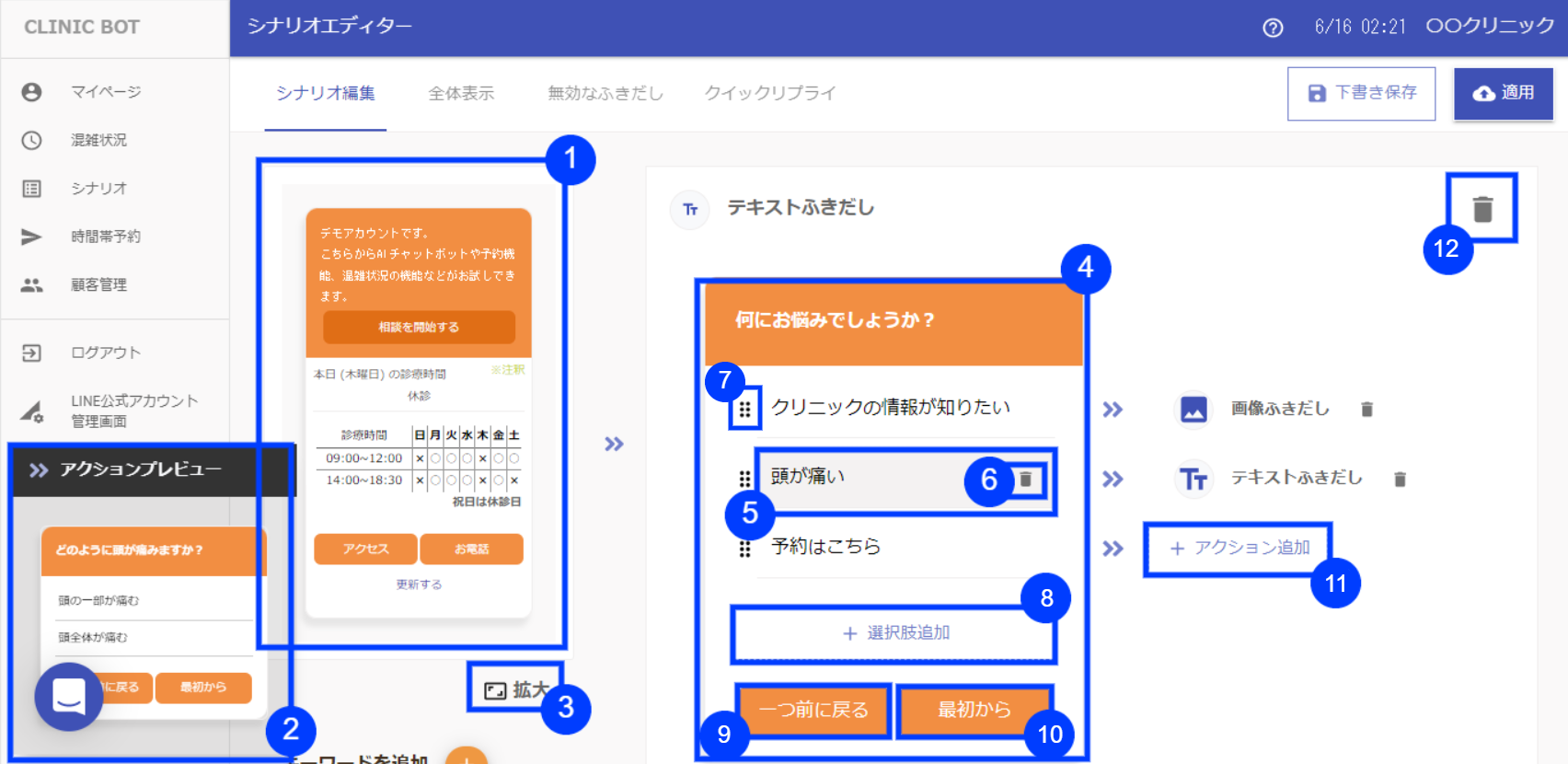Click the chevron next to 頭が痛い row
The image size is (1568, 764).
pos(1113,479)
